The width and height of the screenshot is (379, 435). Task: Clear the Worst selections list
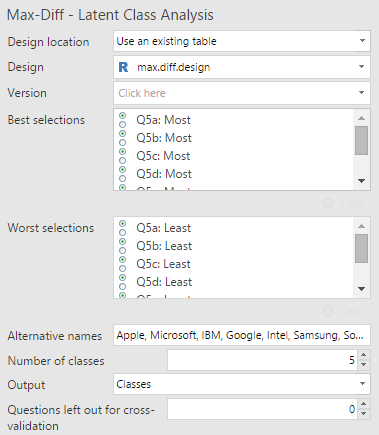[344, 311]
